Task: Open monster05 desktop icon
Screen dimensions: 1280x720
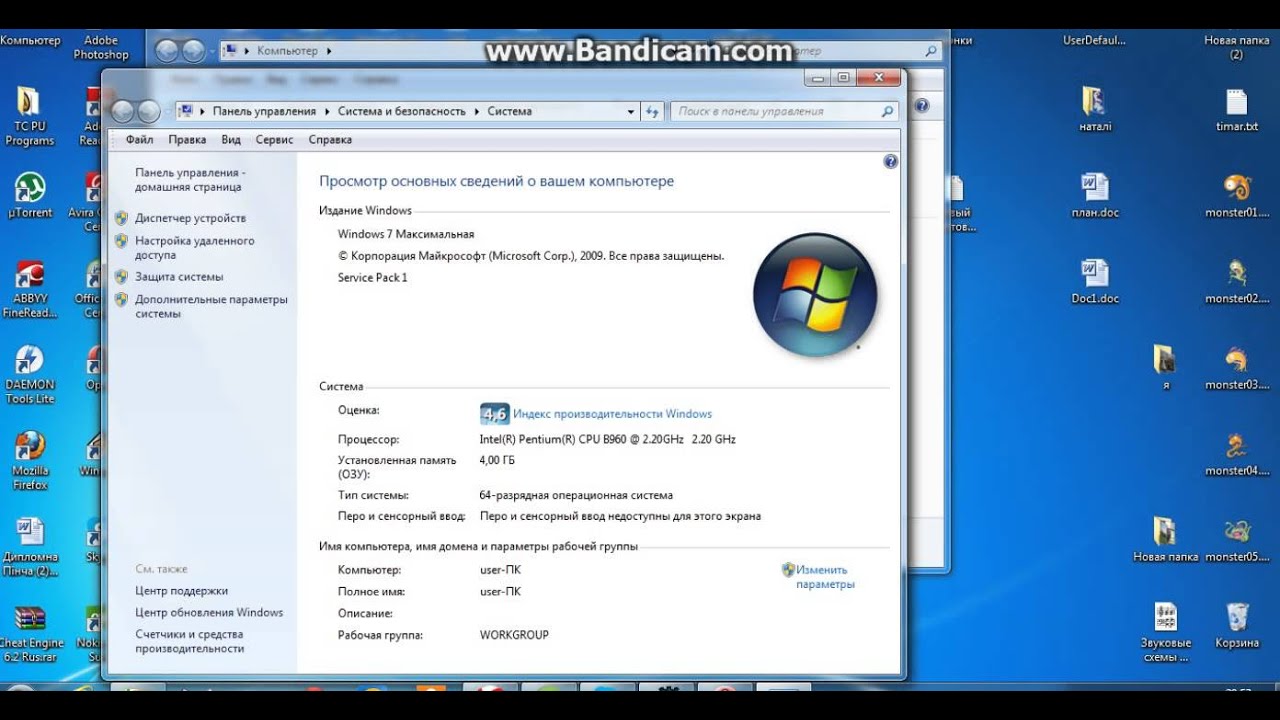Action: point(1237,539)
